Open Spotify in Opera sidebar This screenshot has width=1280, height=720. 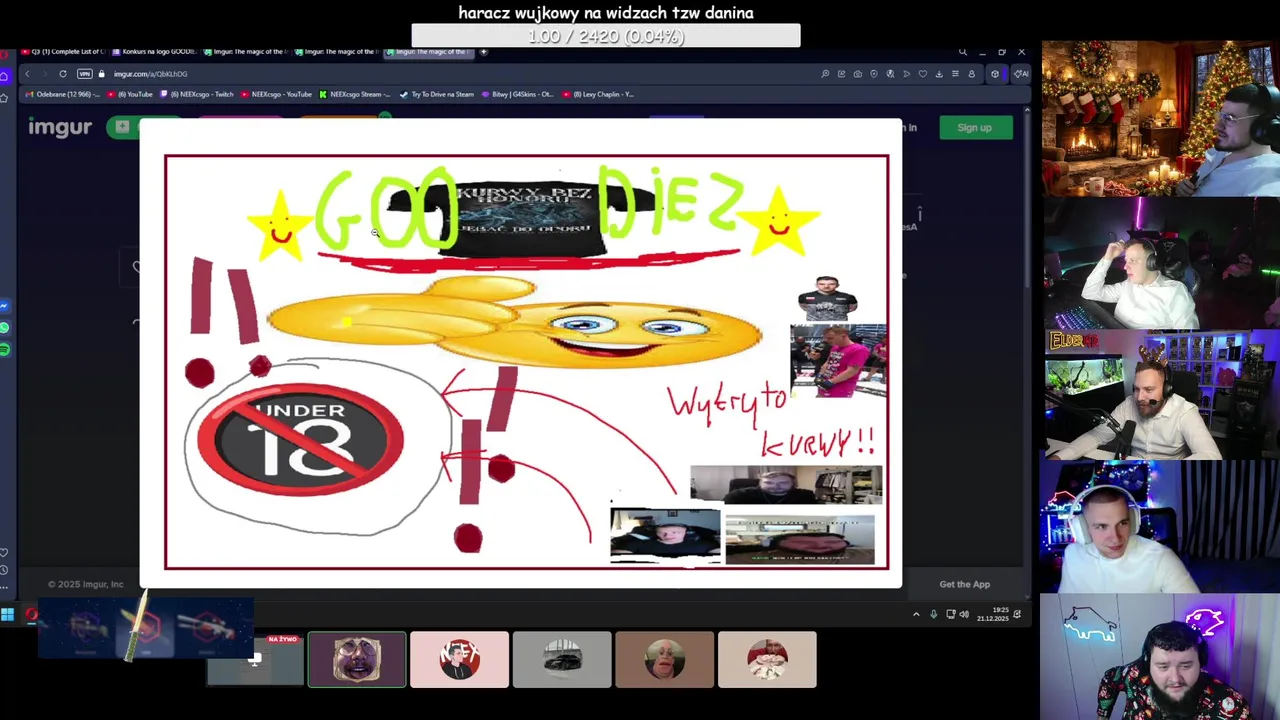click(5, 349)
